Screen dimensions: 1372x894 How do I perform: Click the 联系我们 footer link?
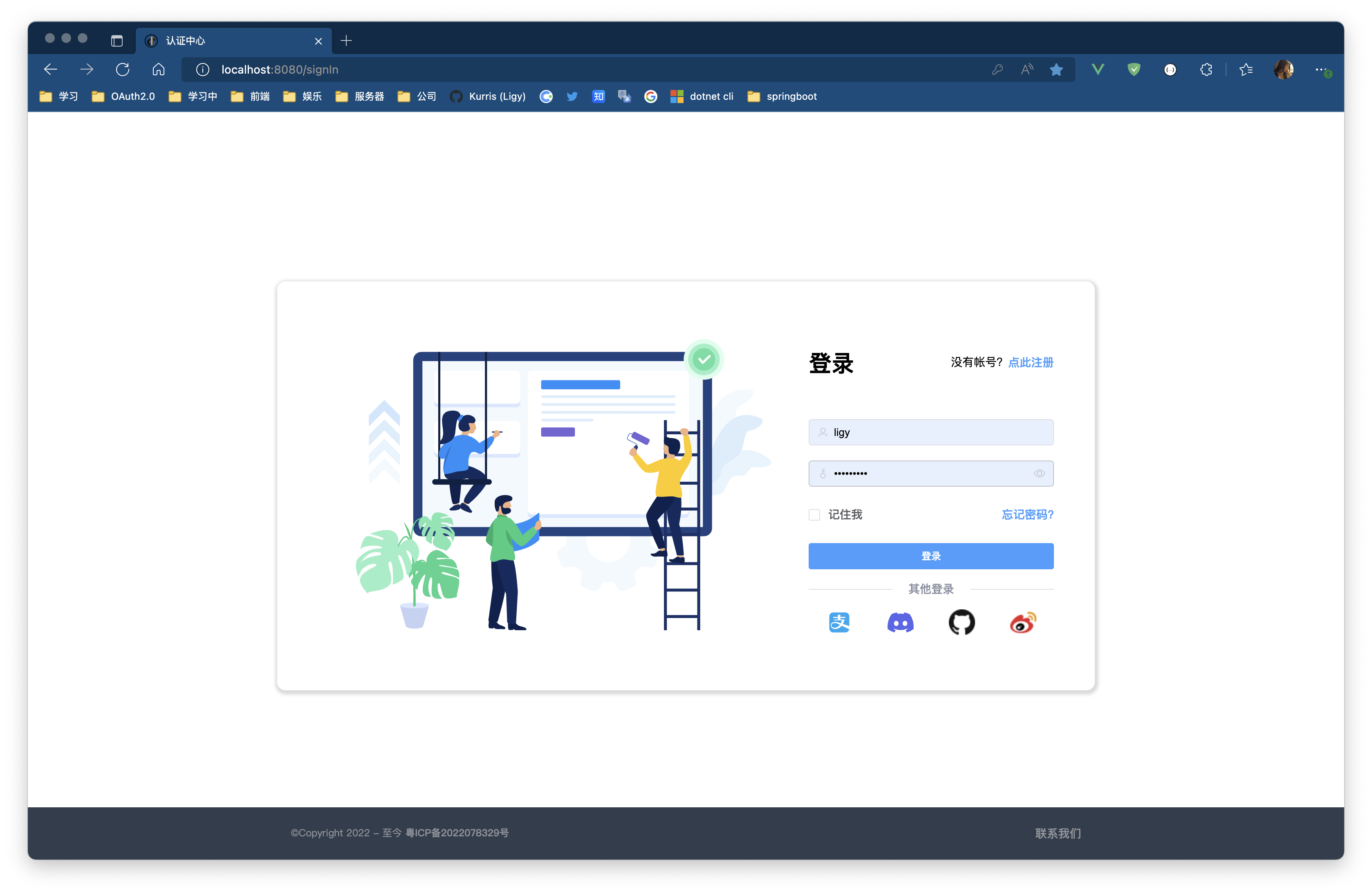[1058, 833]
